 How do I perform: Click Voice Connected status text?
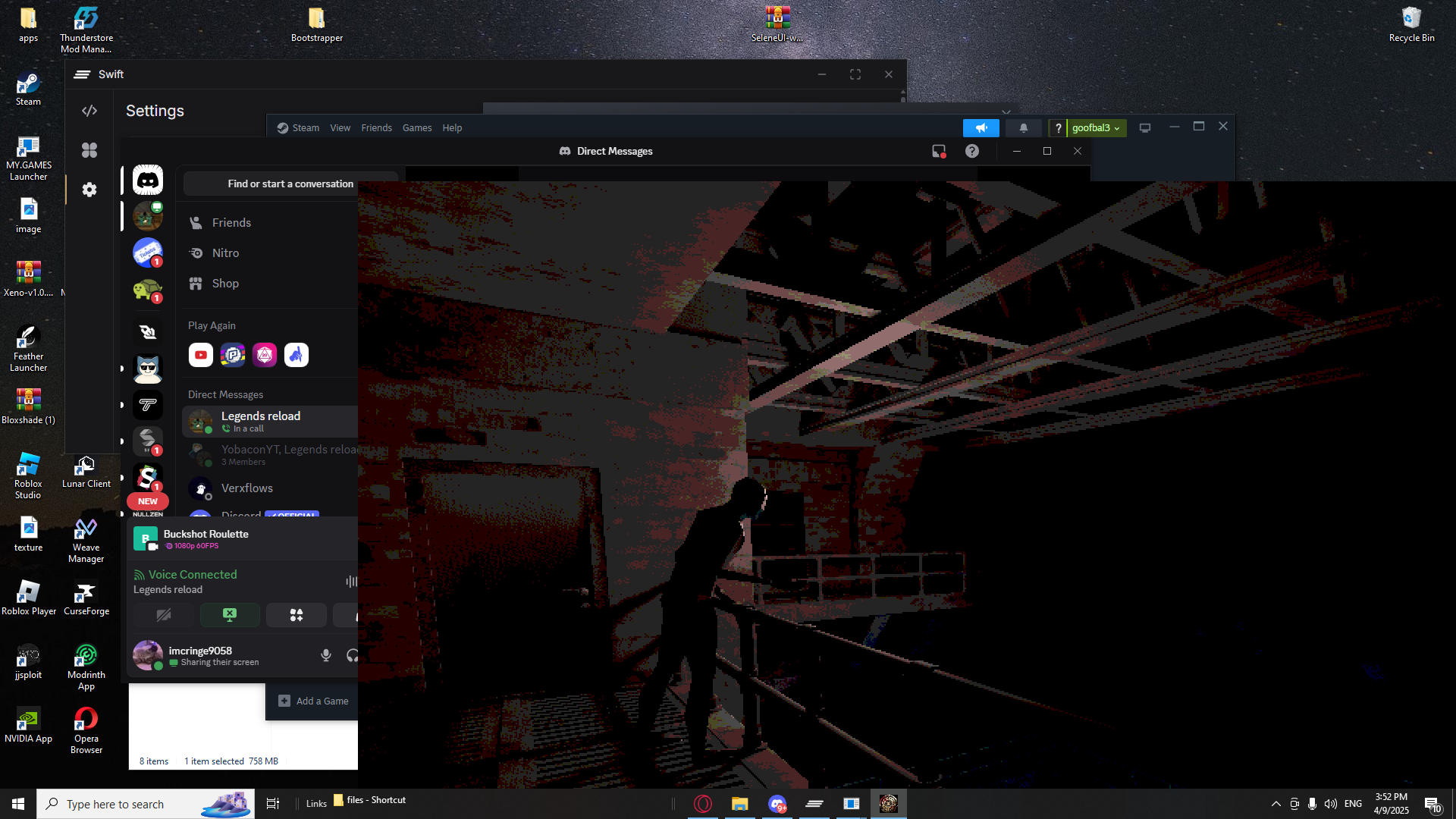click(193, 575)
